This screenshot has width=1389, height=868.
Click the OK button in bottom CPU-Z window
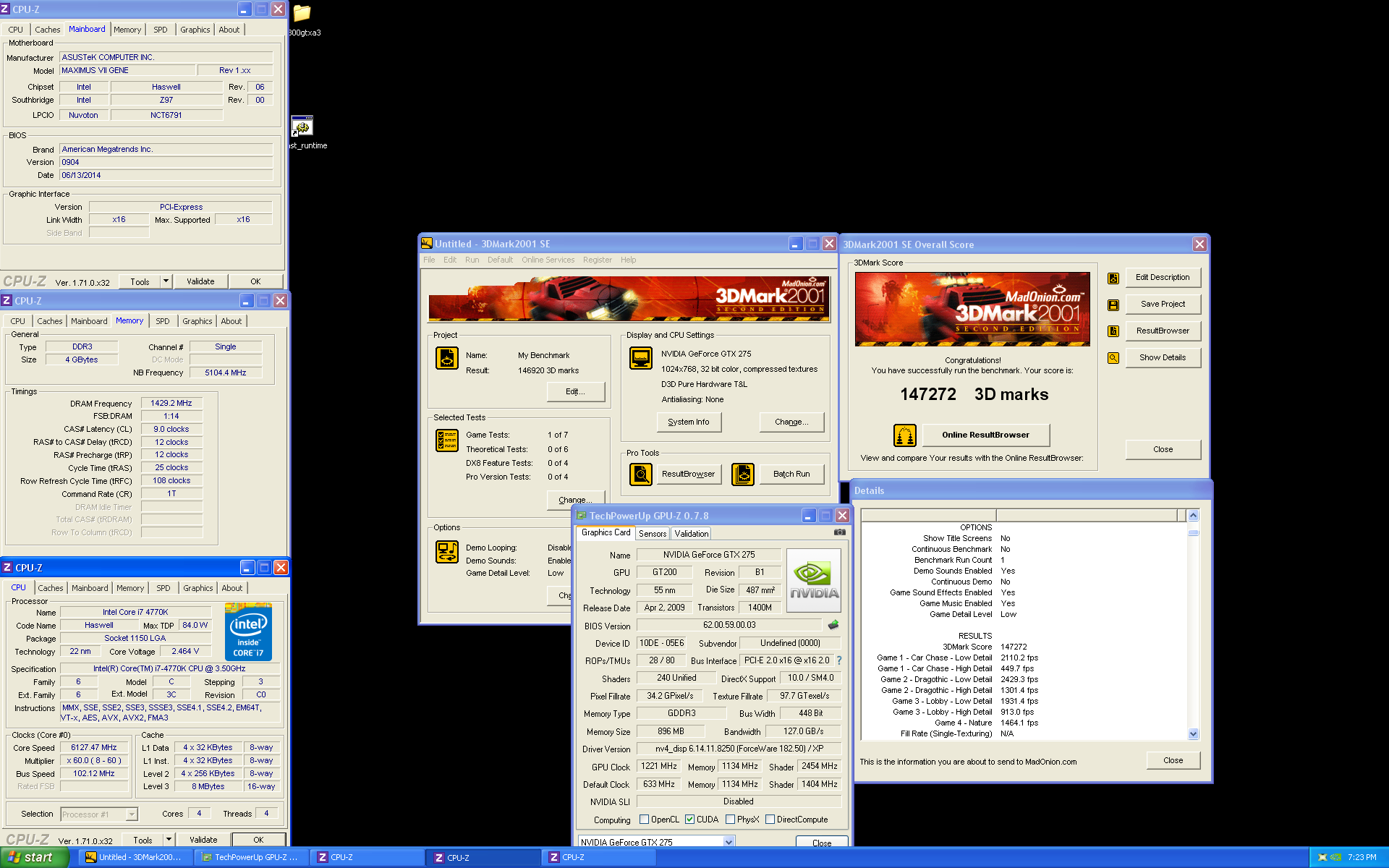click(258, 840)
